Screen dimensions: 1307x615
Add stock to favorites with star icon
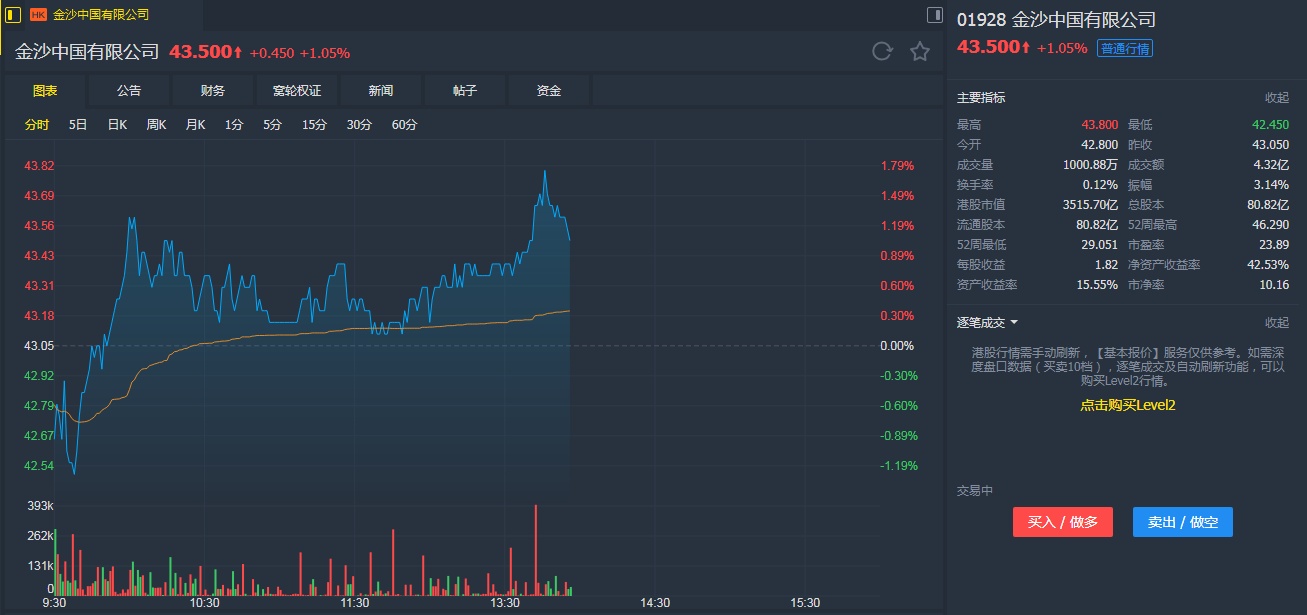(x=920, y=51)
